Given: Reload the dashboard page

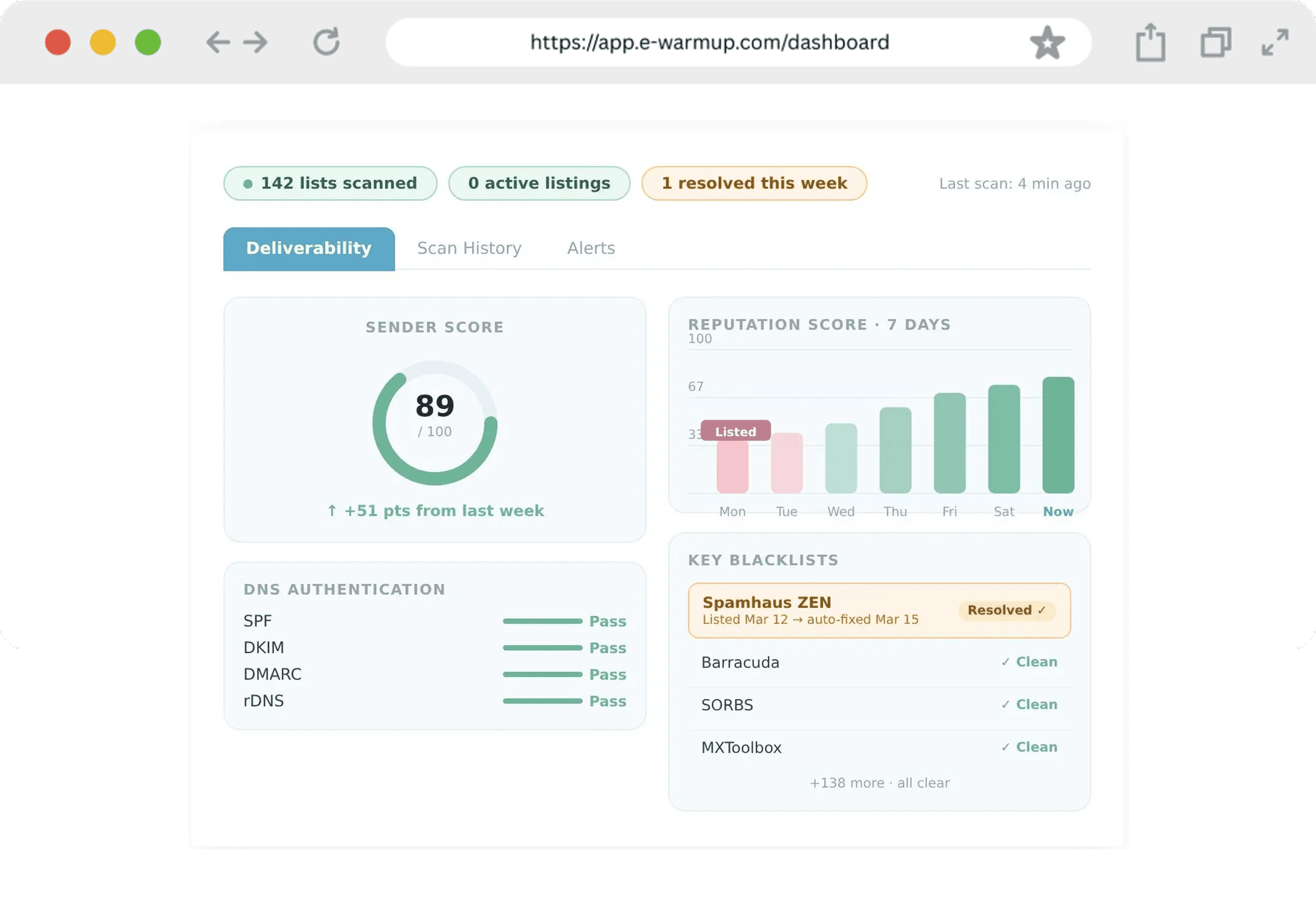Looking at the screenshot, I should click(326, 42).
